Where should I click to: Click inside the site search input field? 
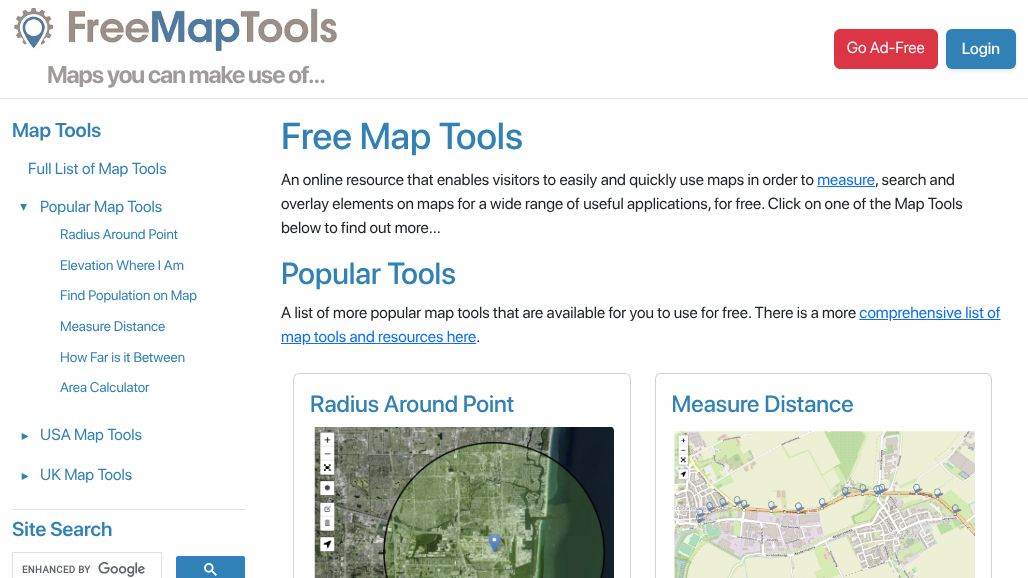(85, 567)
